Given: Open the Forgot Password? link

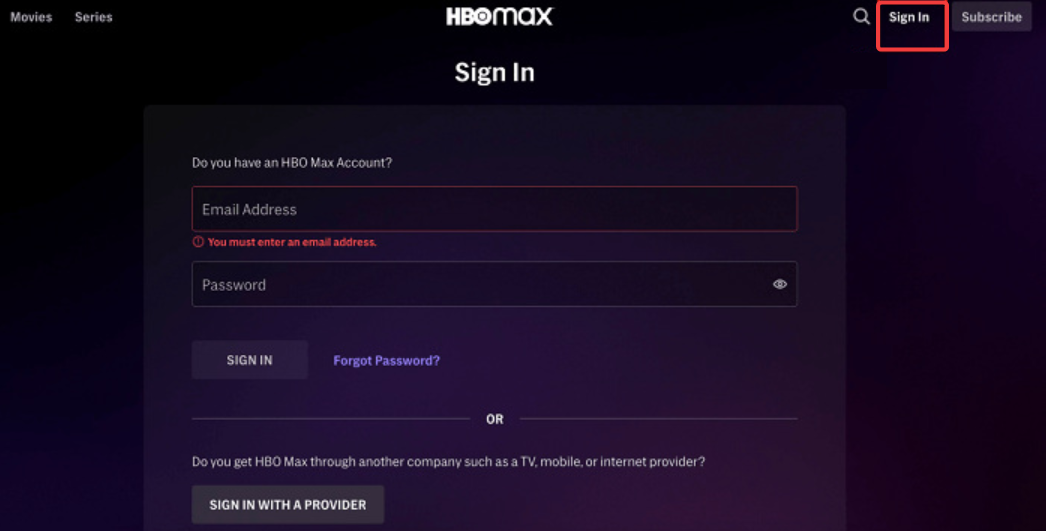Looking at the screenshot, I should click(386, 361).
